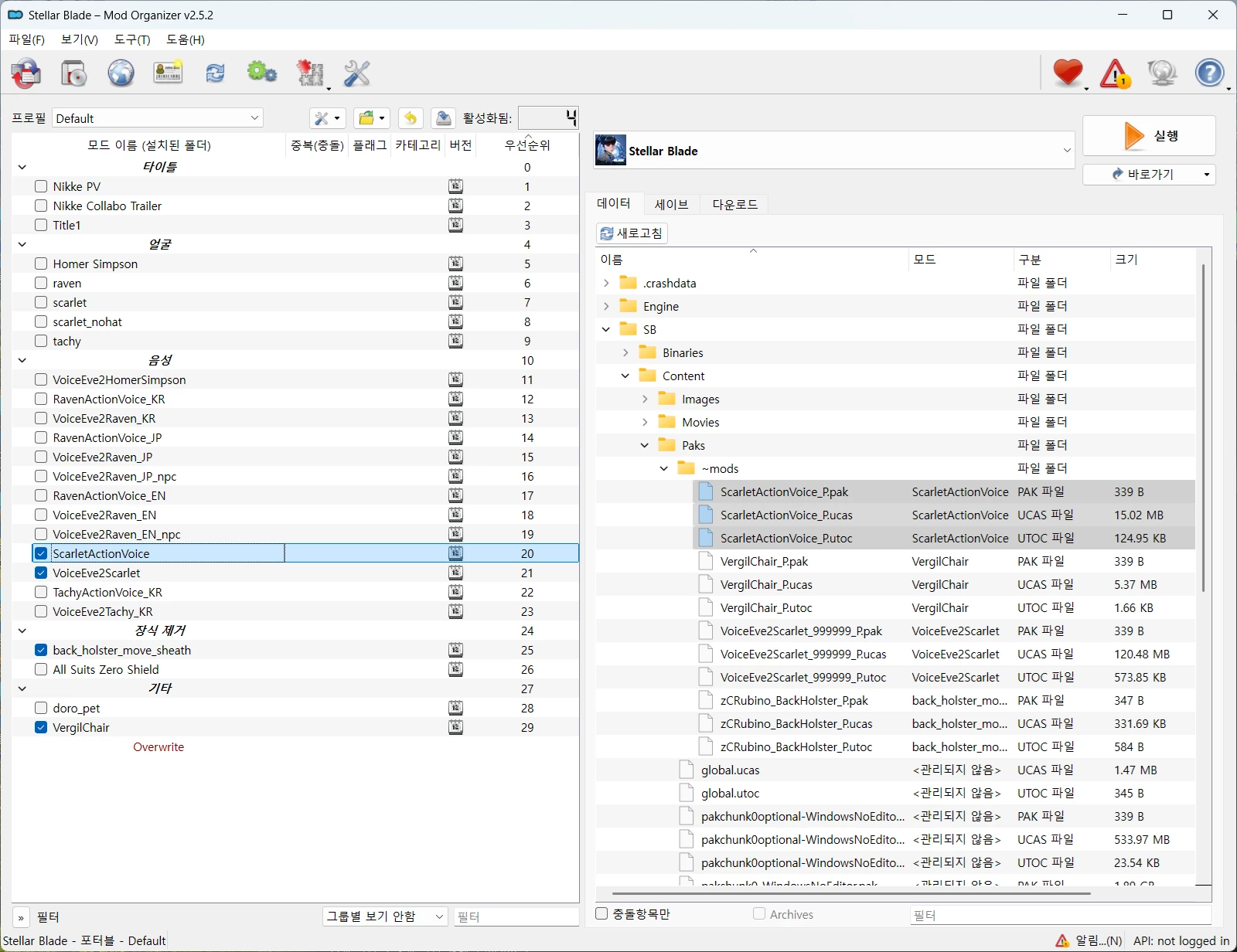Open the Nexus browser globe icon

(x=121, y=73)
